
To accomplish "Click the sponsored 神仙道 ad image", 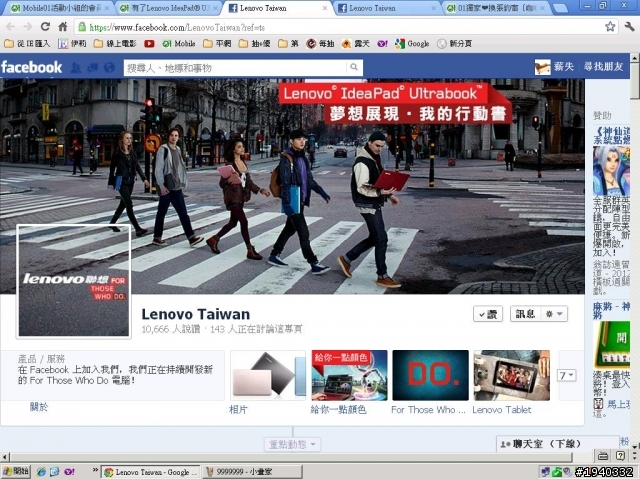I will click(611, 171).
